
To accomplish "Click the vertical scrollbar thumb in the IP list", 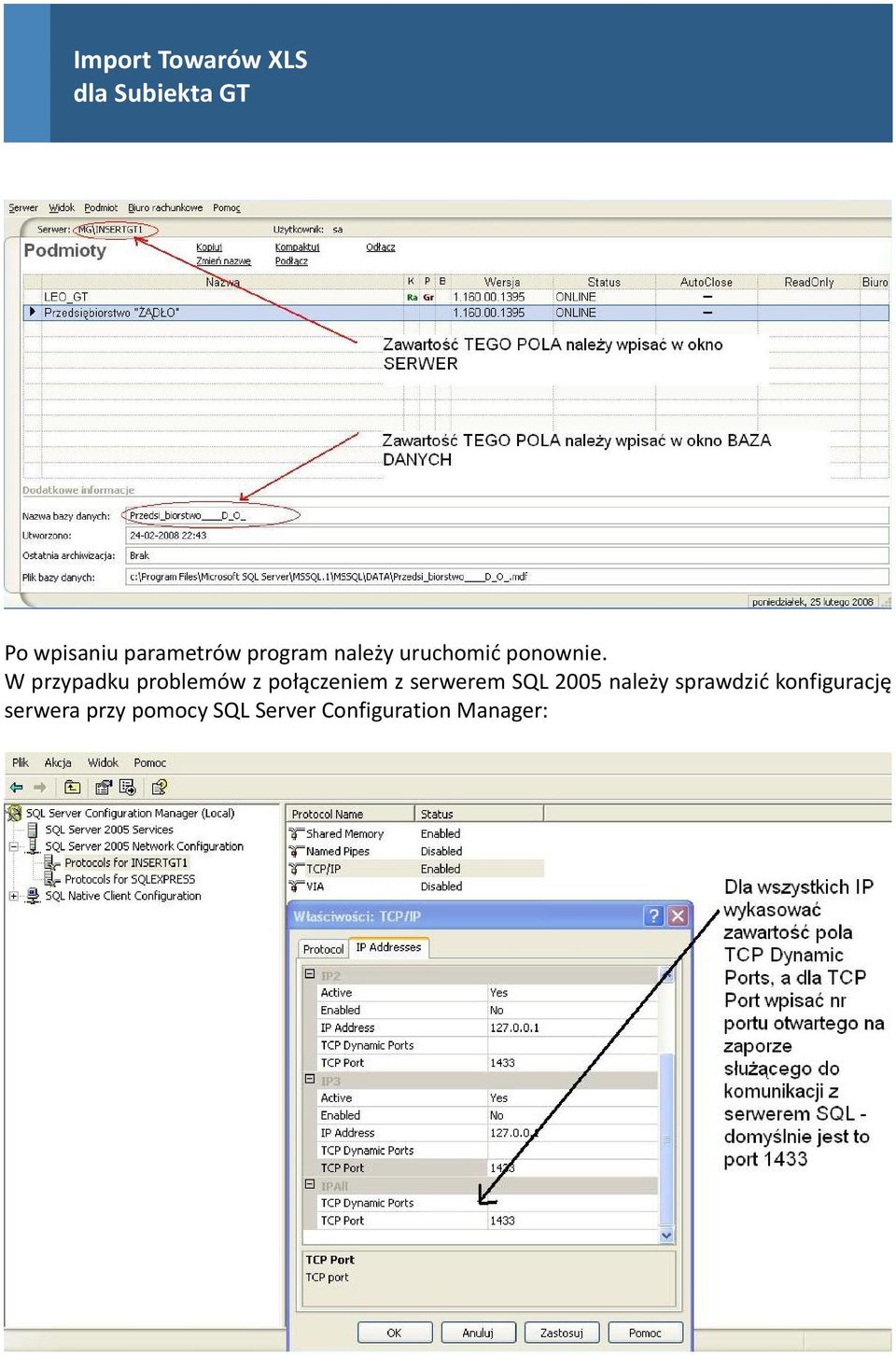I will (x=666, y=1138).
